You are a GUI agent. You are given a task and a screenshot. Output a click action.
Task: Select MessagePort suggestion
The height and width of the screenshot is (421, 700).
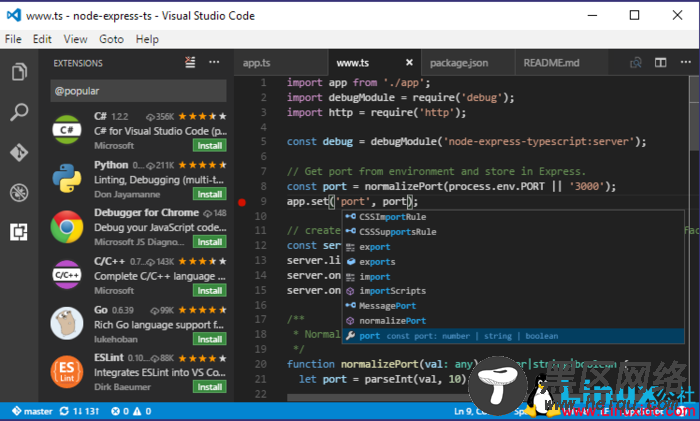[x=513, y=306]
